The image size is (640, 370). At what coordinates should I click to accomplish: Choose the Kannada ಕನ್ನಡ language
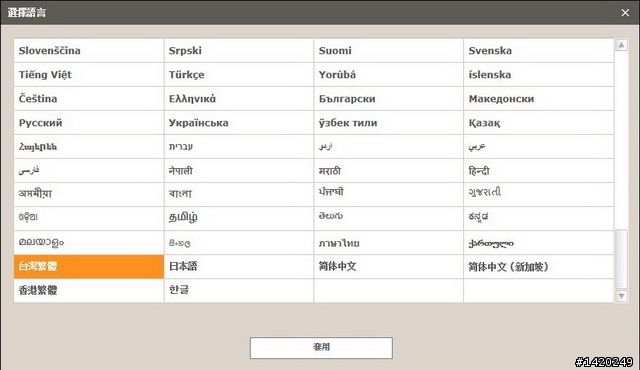(539, 219)
